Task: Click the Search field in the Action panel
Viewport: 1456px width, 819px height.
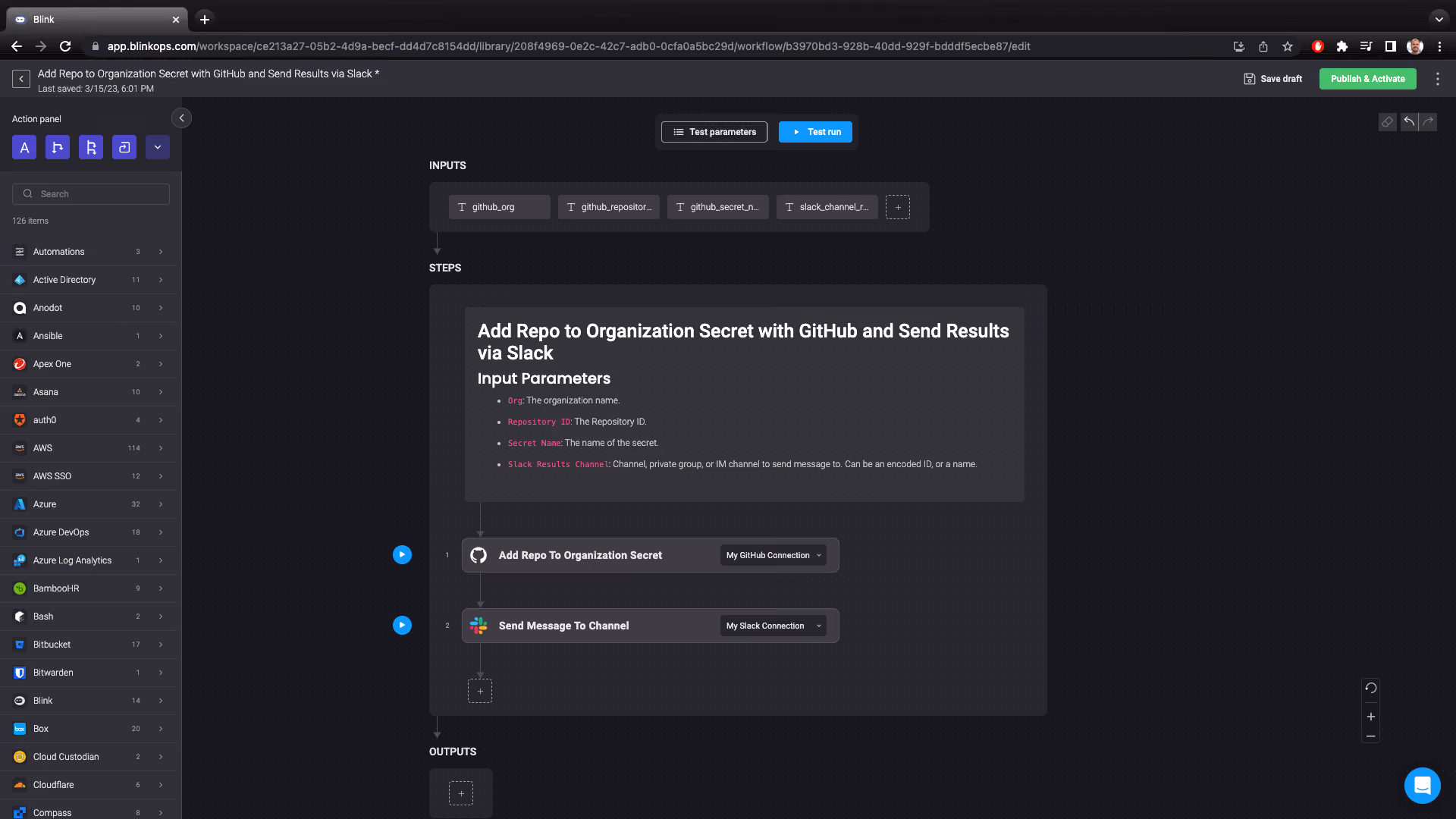Action: (x=91, y=194)
